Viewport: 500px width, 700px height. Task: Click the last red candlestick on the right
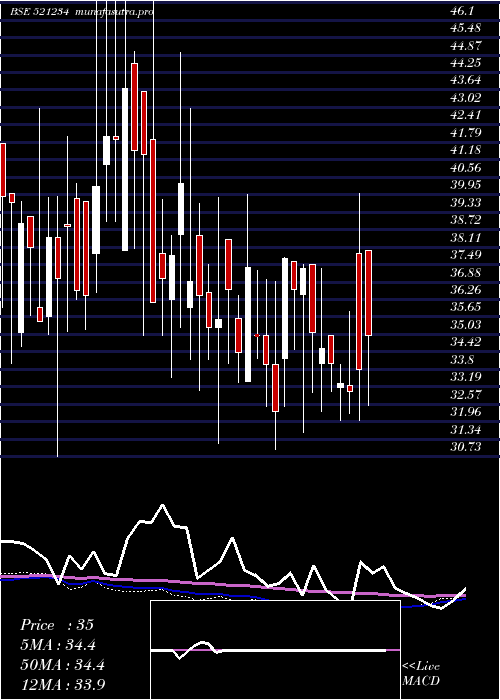tap(368, 293)
